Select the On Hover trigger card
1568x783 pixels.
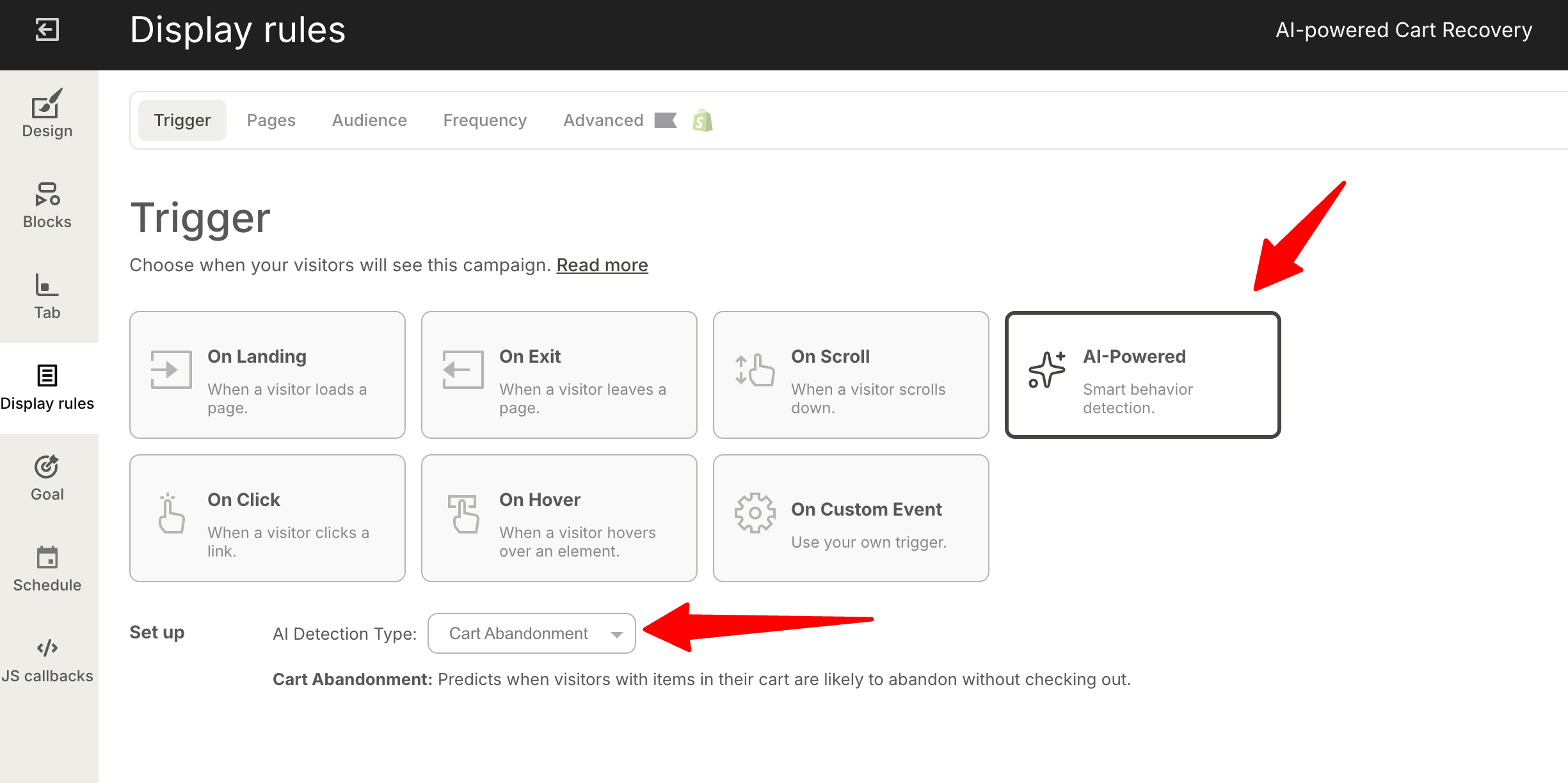tap(559, 518)
